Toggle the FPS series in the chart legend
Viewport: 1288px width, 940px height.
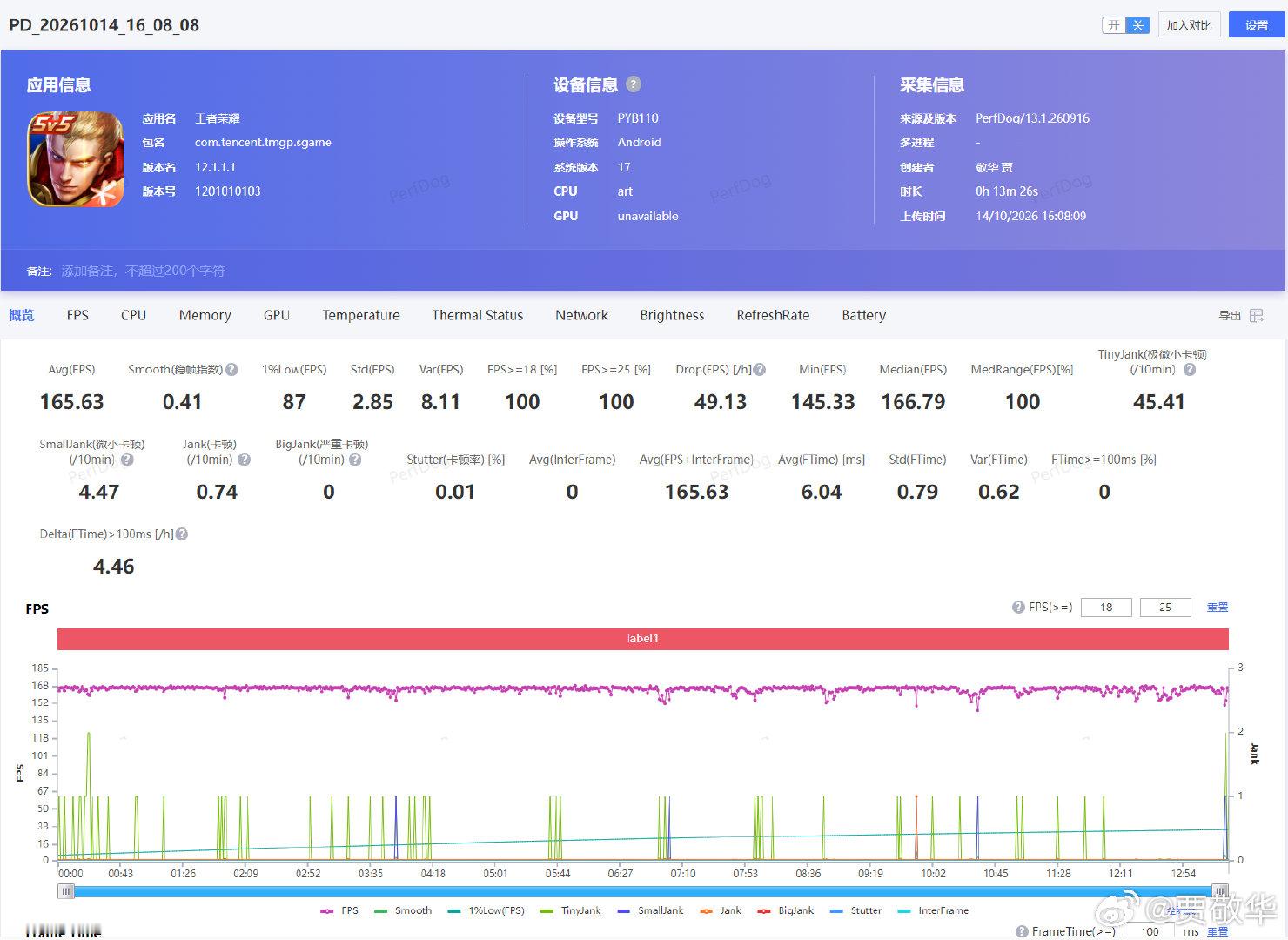pos(339,910)
